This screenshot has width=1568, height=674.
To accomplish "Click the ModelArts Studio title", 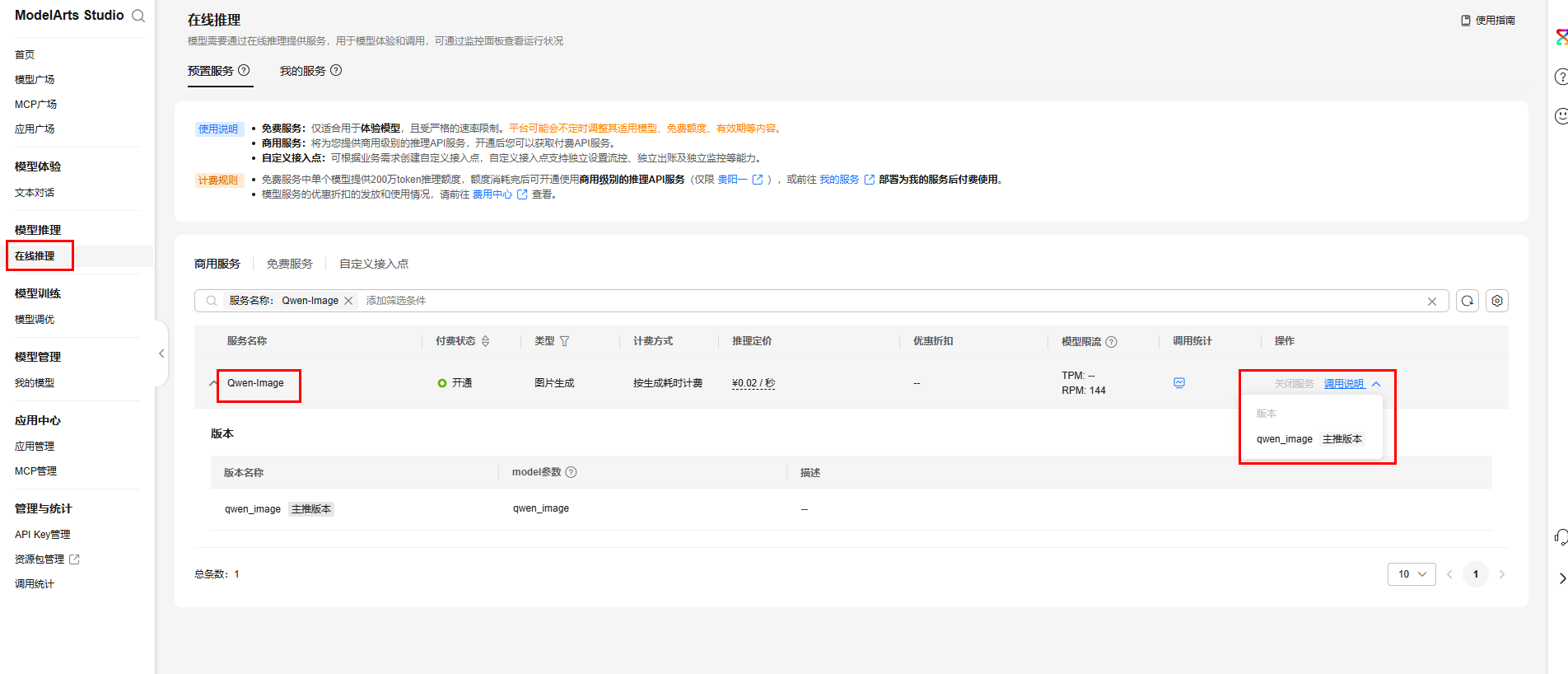I will click(x=69, y=15).
